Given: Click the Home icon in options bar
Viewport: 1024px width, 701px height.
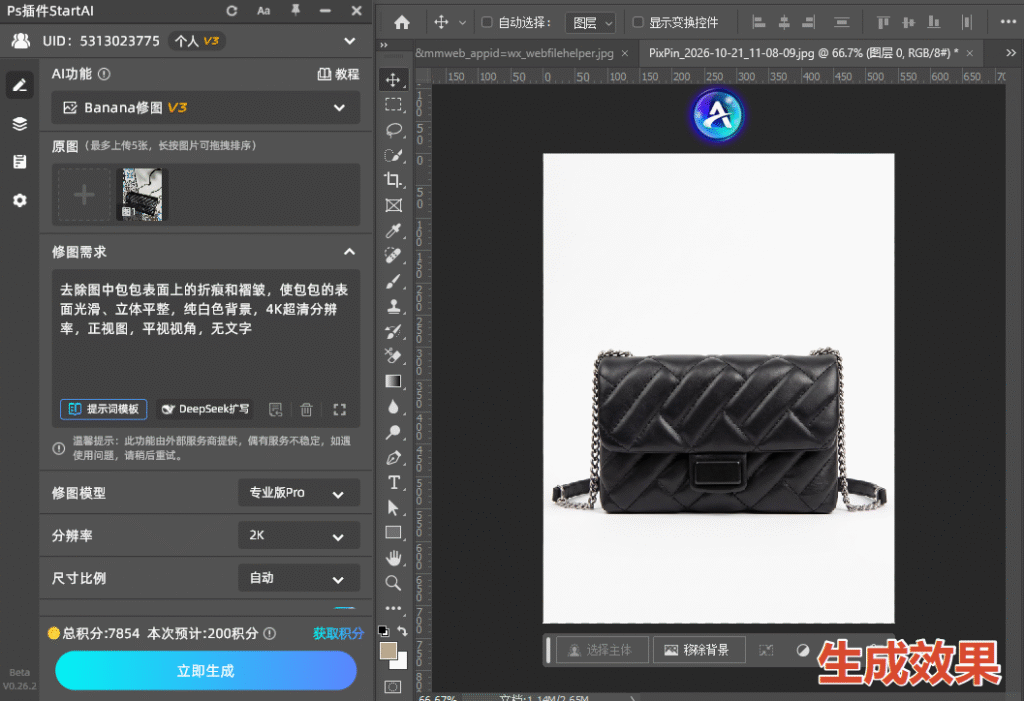Looking at the screenshot, I should click(x=402, y=22).
